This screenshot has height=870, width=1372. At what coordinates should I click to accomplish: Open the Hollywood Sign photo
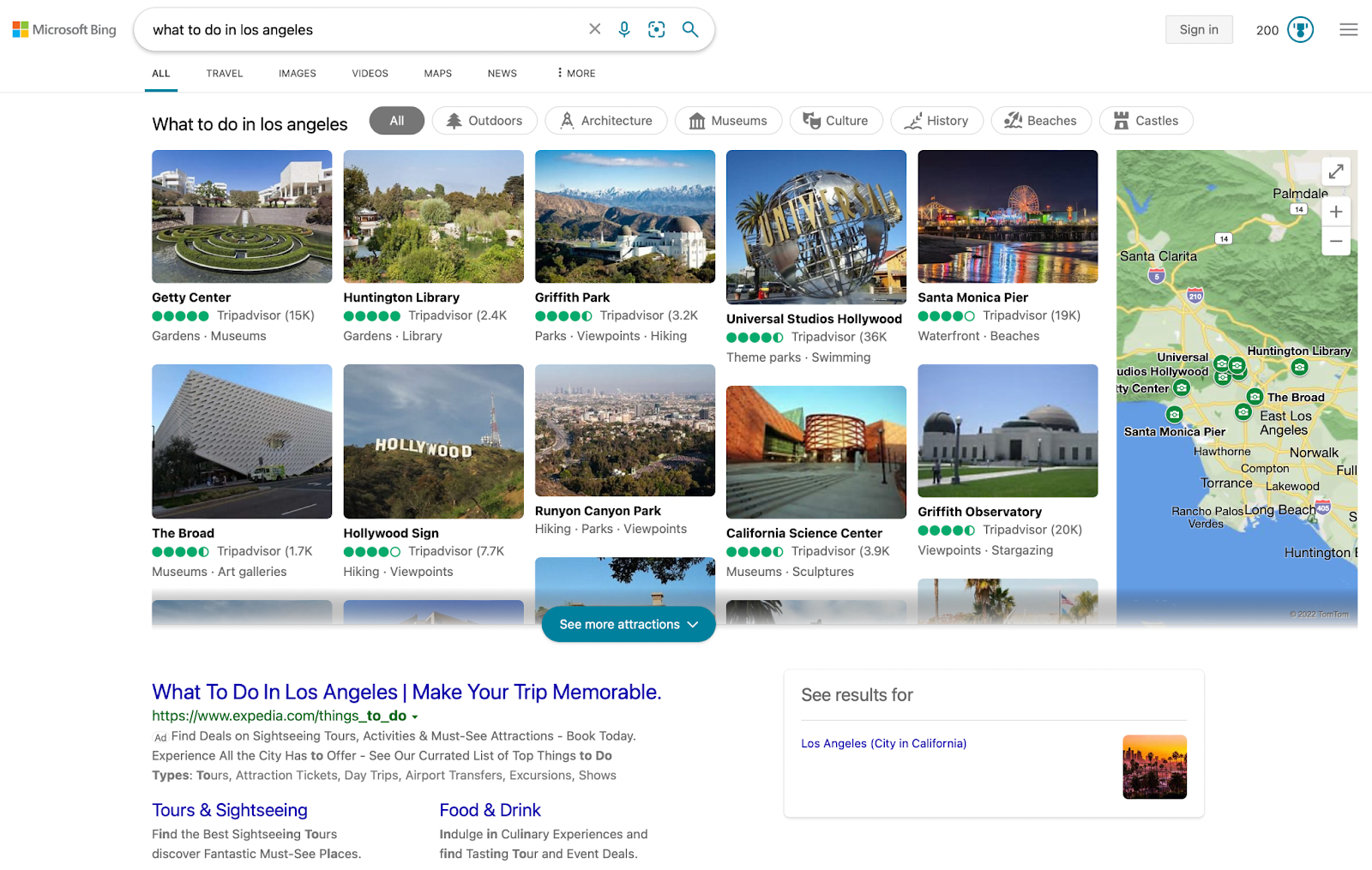click(x=434, y=441)
